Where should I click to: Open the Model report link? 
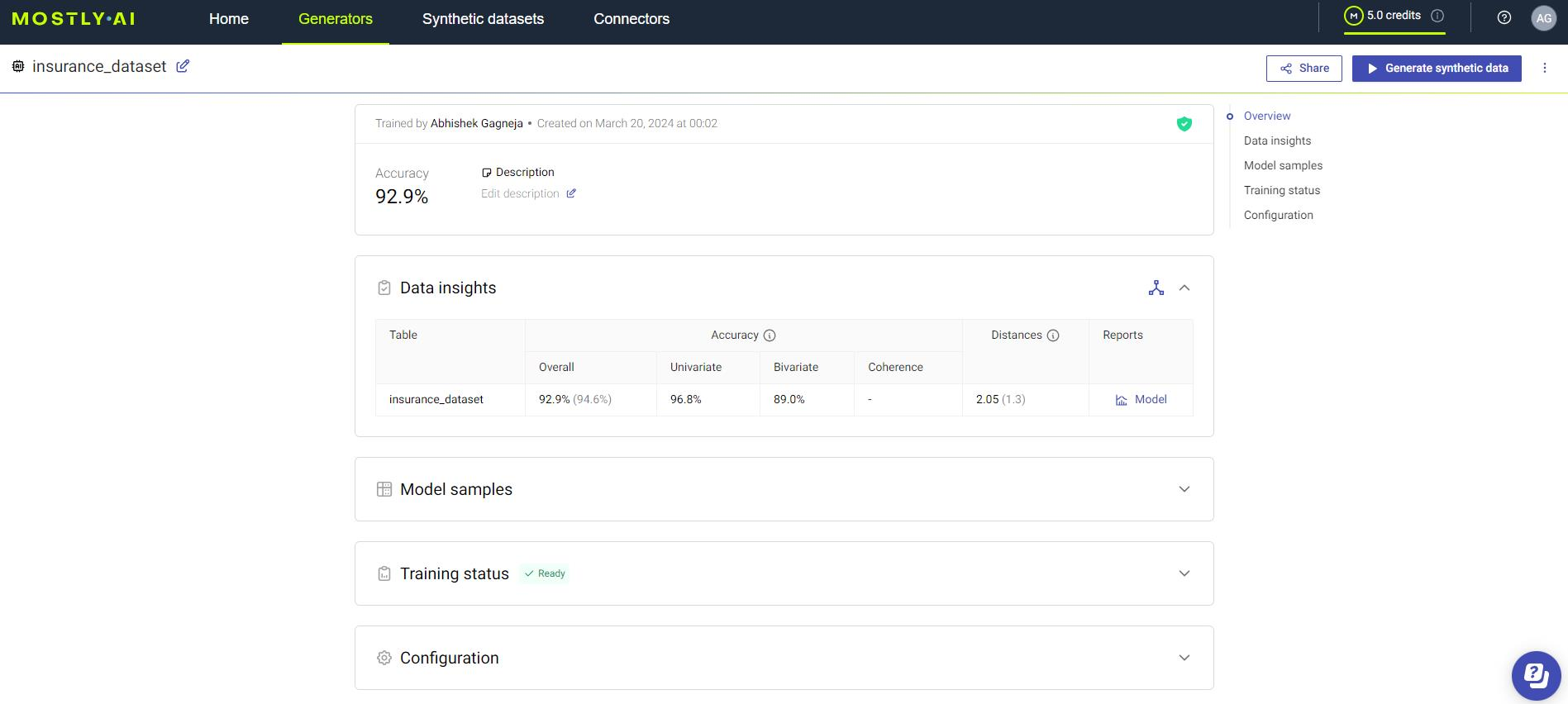click(1141, 399)
